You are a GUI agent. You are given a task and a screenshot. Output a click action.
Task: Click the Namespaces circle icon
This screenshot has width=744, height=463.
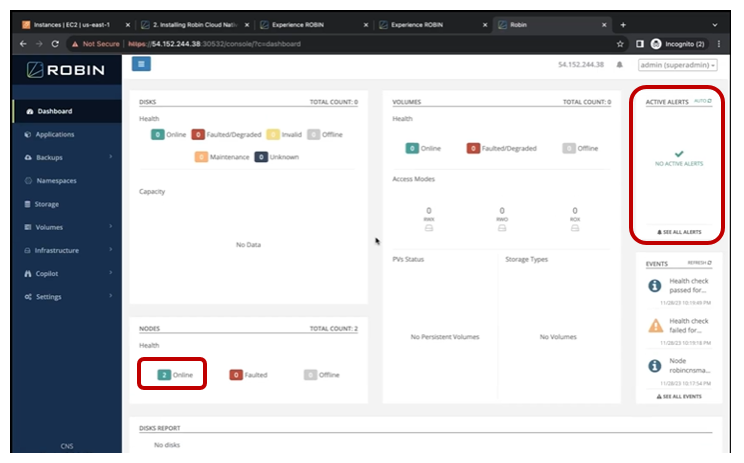point(28,181)
